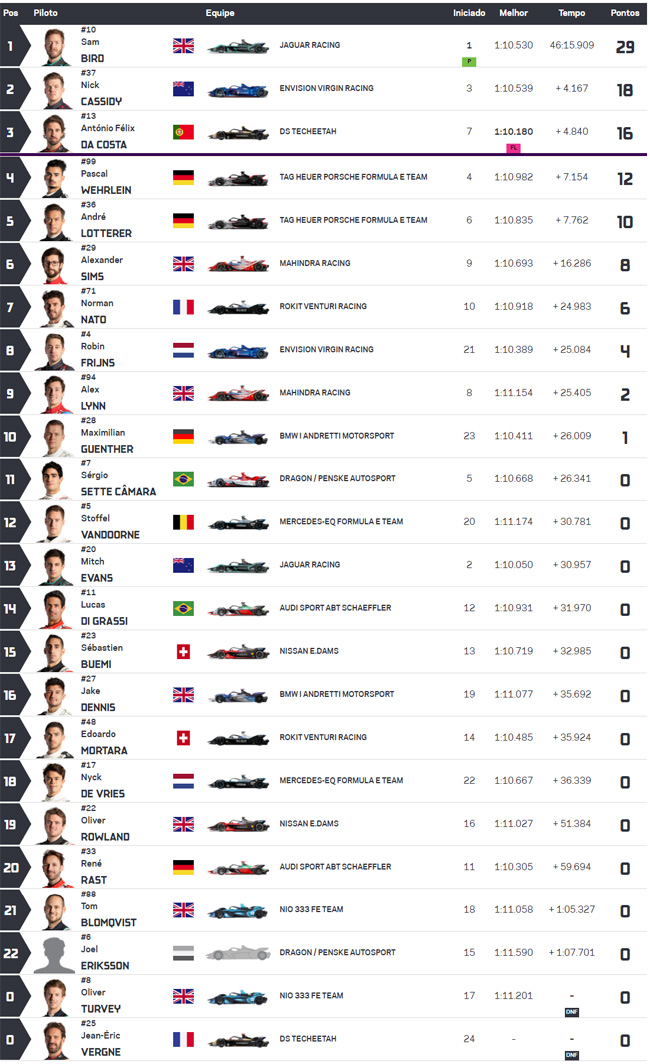This screenshot has height=1064, width=650.
Task: Click the Jaguar Racing car image for Bird
Action: (x=238, y=47)
